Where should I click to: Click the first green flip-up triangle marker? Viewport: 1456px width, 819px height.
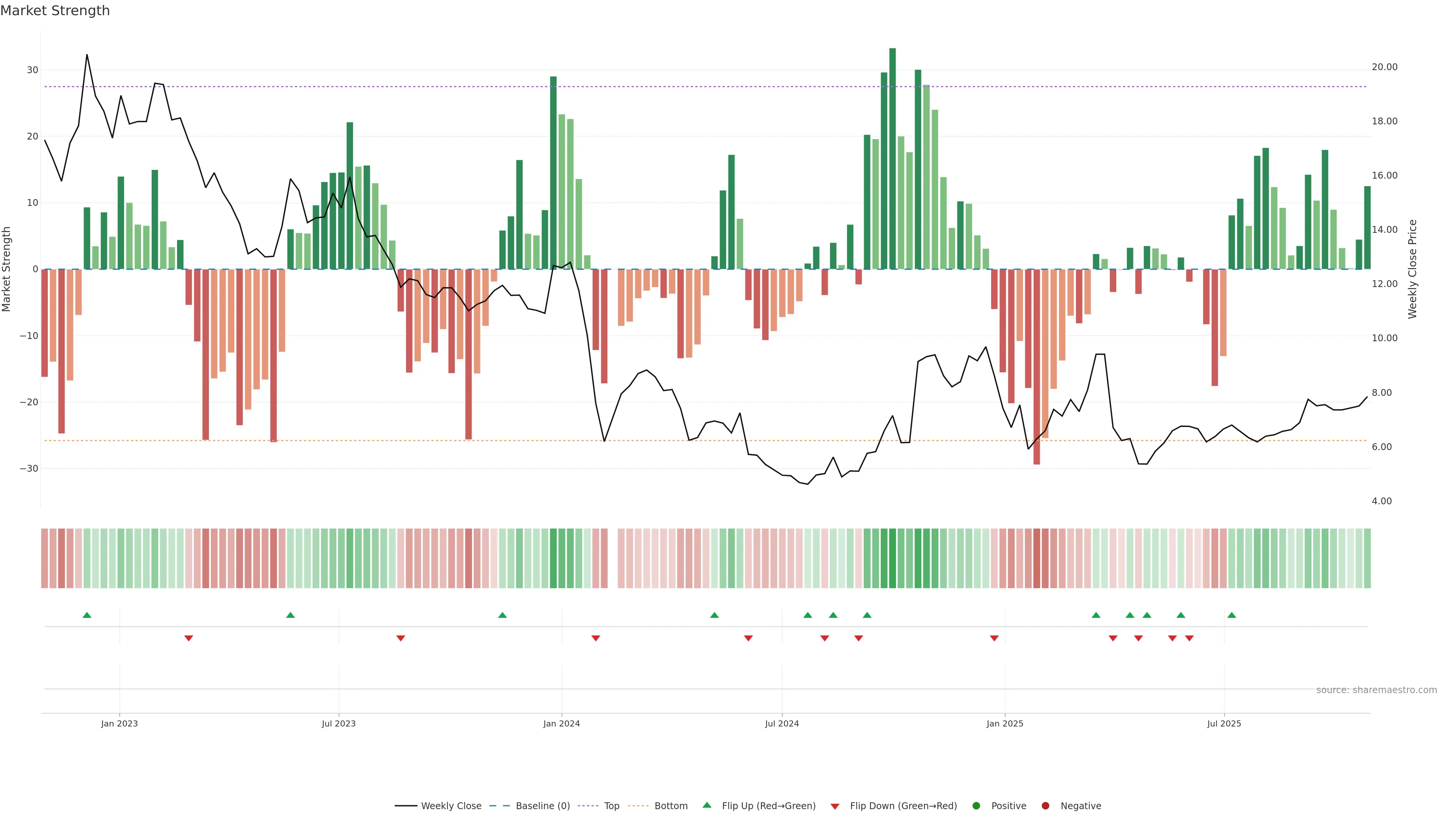(x=87, y=615)
